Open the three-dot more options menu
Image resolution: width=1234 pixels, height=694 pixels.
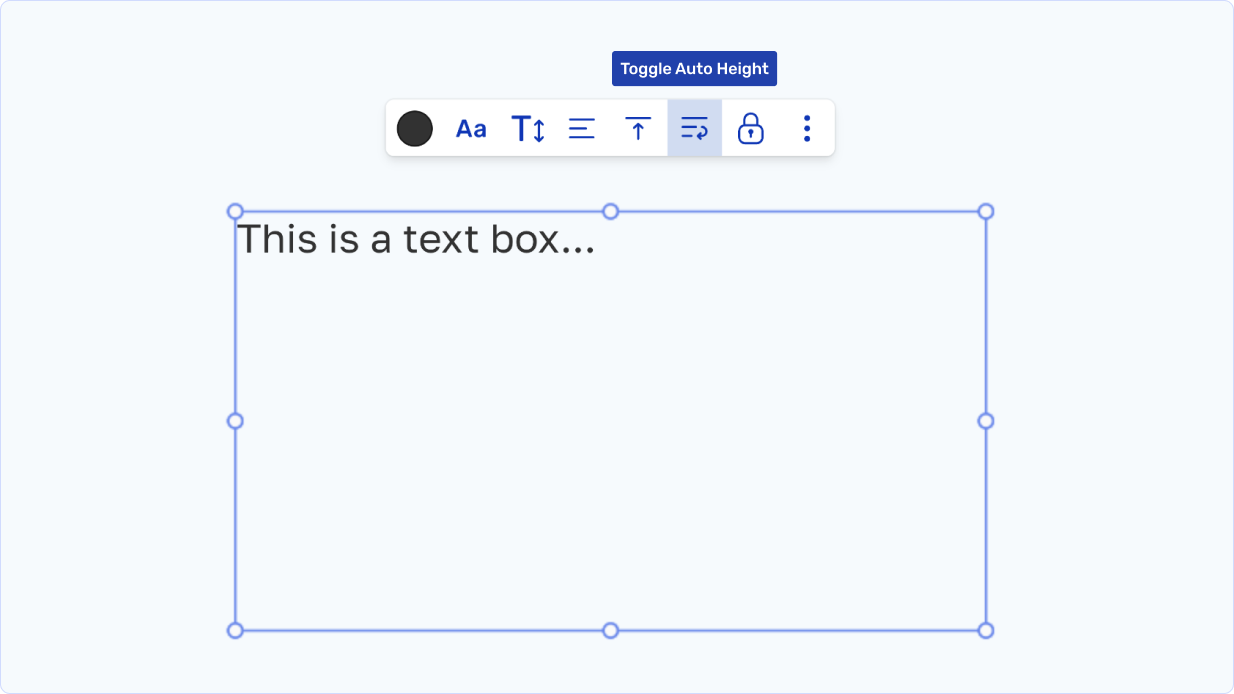806,128
